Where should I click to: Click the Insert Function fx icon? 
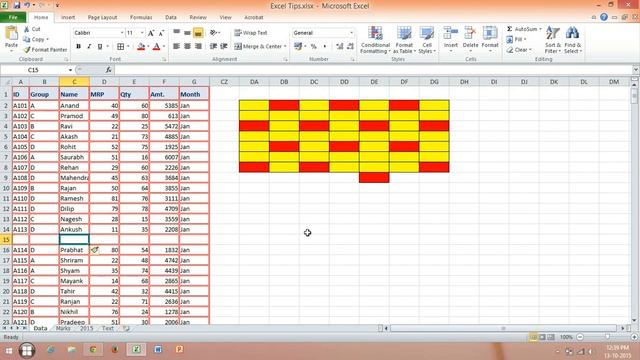pos(108,70)
